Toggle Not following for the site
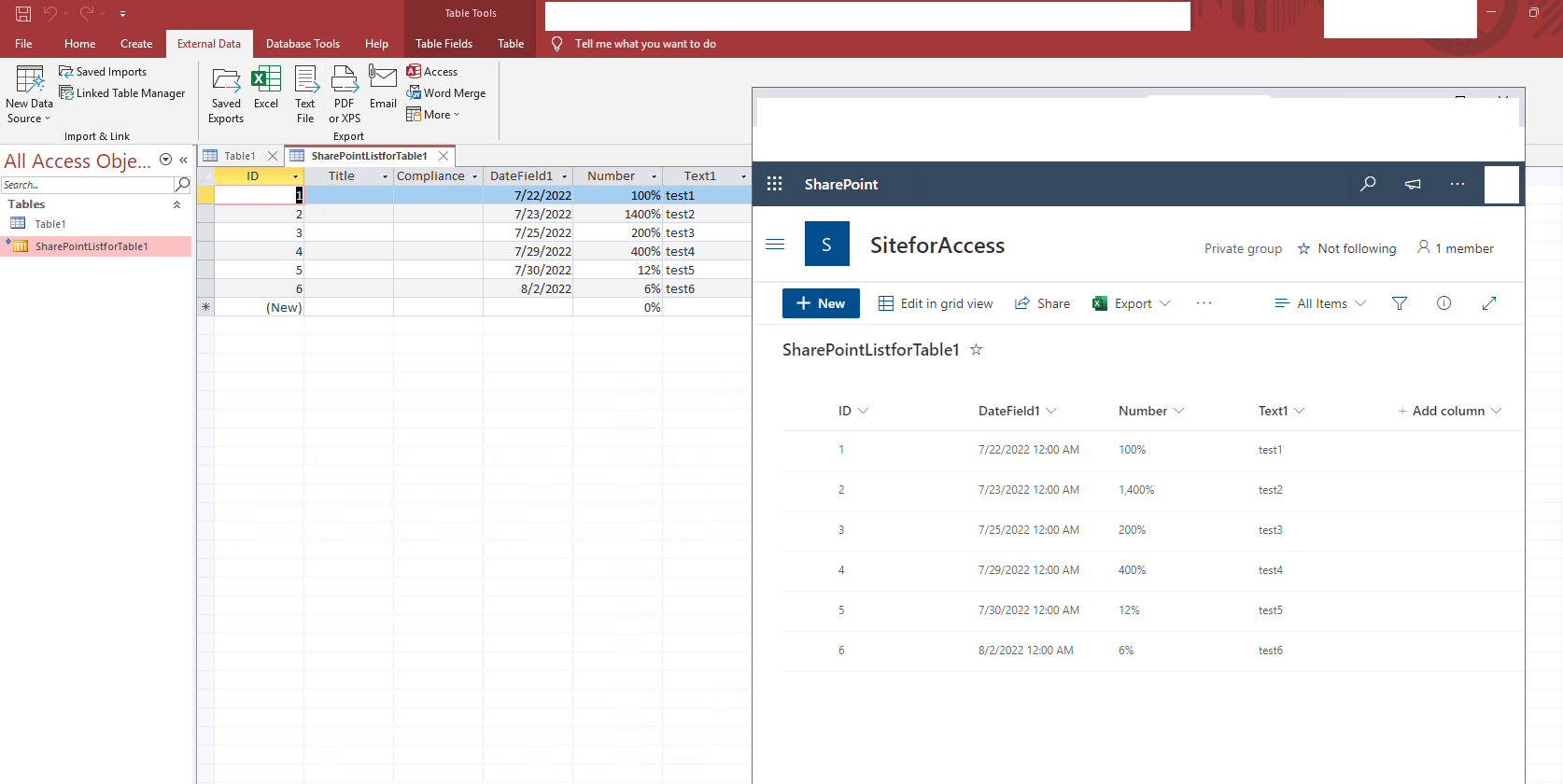The image size is (1563, 784). tap(1346, 248)
